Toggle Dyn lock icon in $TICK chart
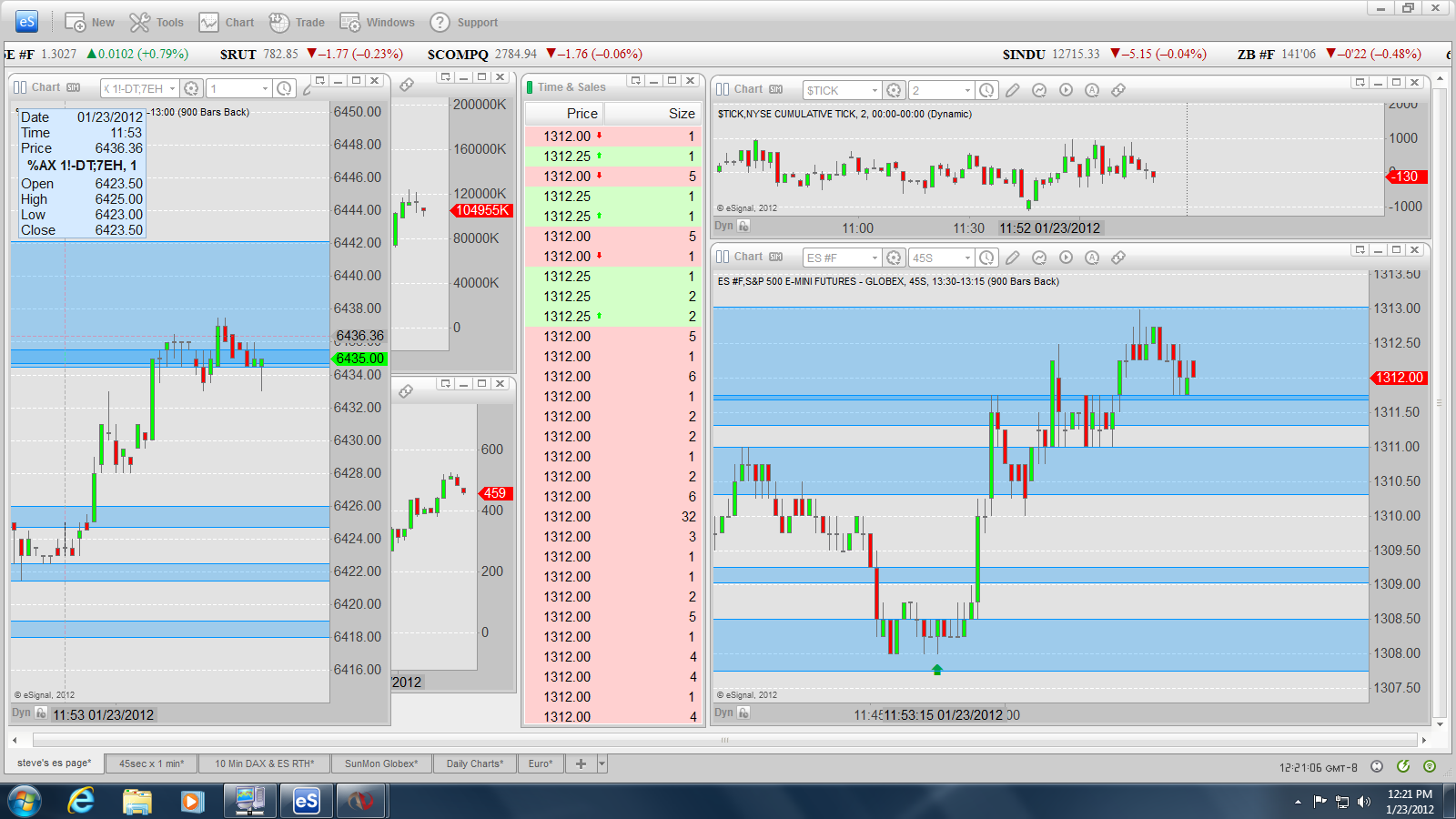 (743, 226)
